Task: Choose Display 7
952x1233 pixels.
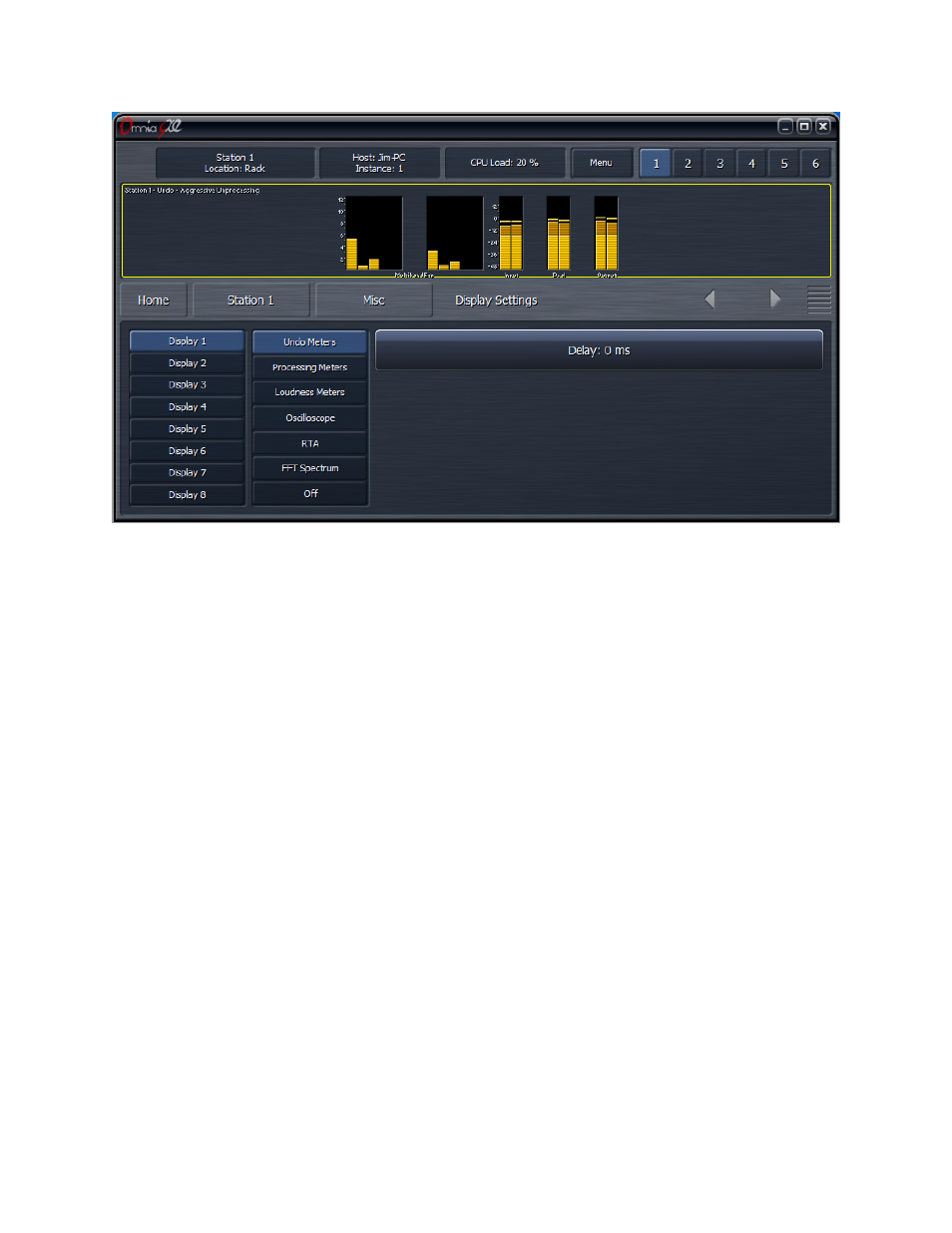Action: click(188, 473)
